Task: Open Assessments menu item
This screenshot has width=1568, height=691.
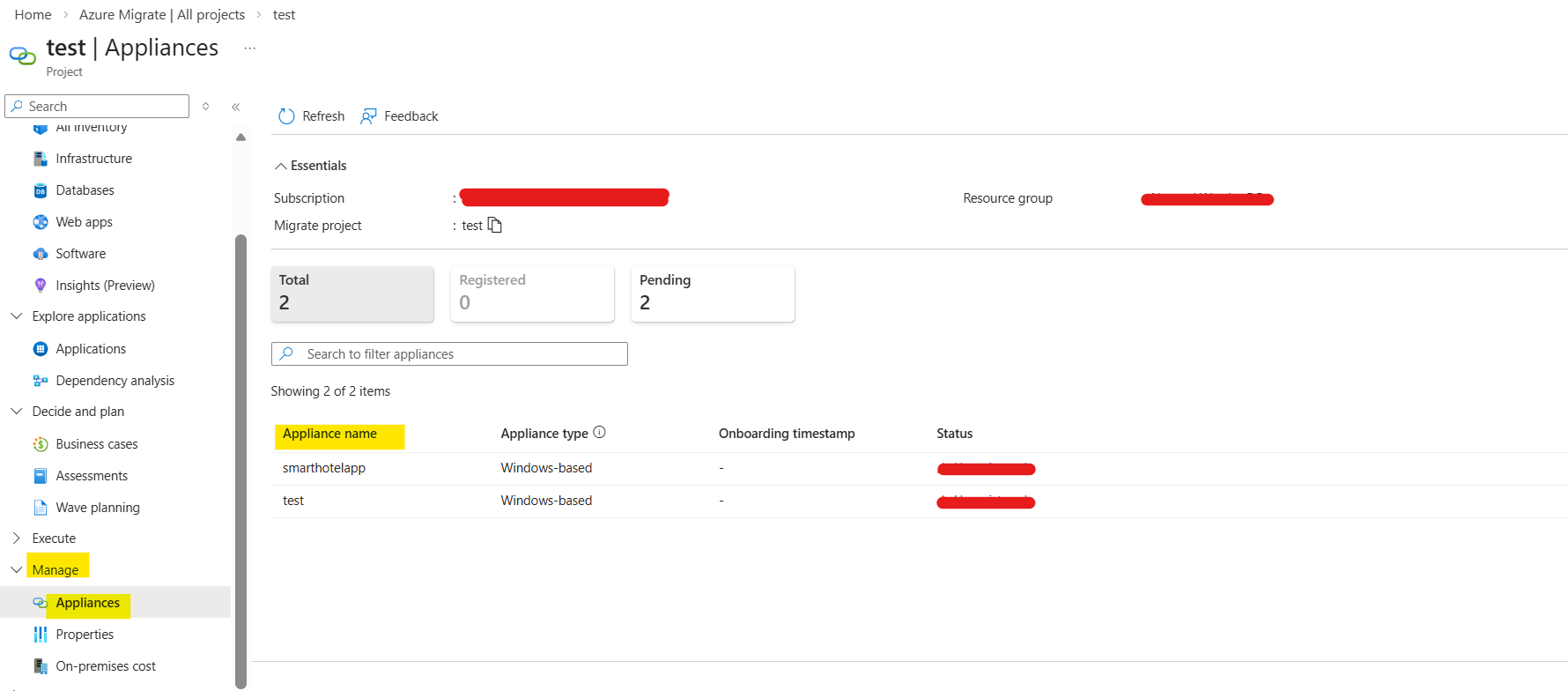Action: pos(92,476)
